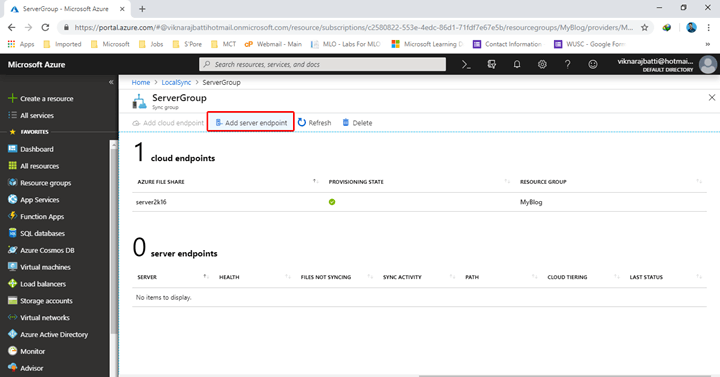Sort by Resource Group column
This screenshot has width=720, height=377.
(543, 182)
